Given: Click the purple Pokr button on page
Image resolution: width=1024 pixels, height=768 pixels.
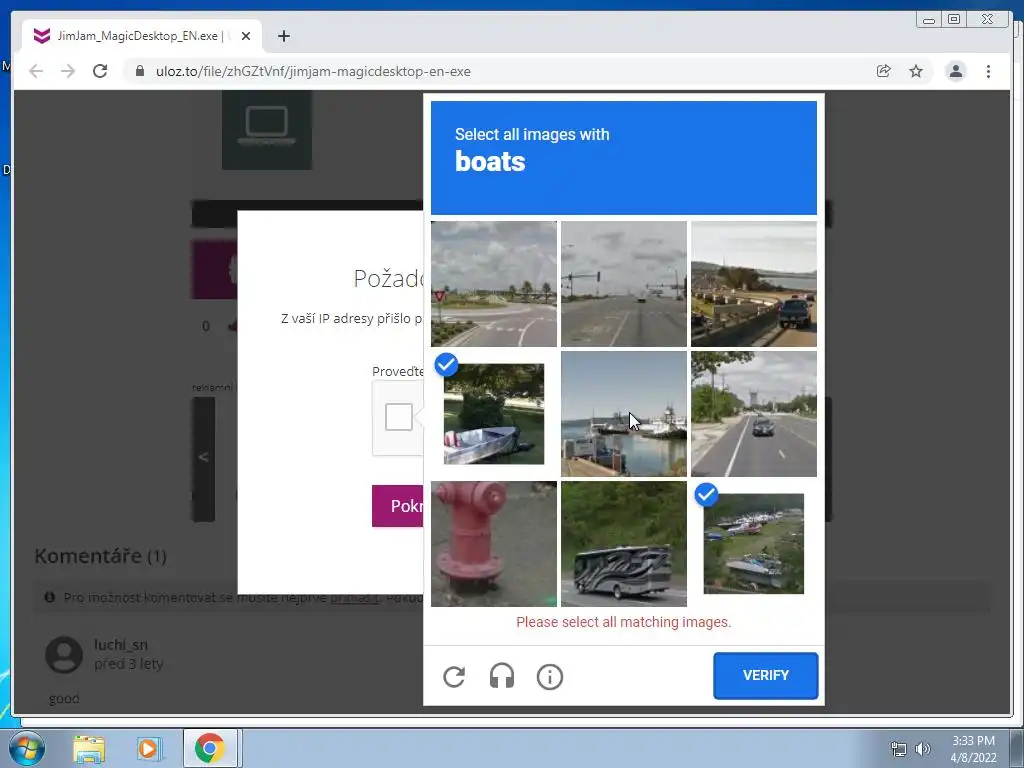Looking at the screenshot, I should 398,505.
